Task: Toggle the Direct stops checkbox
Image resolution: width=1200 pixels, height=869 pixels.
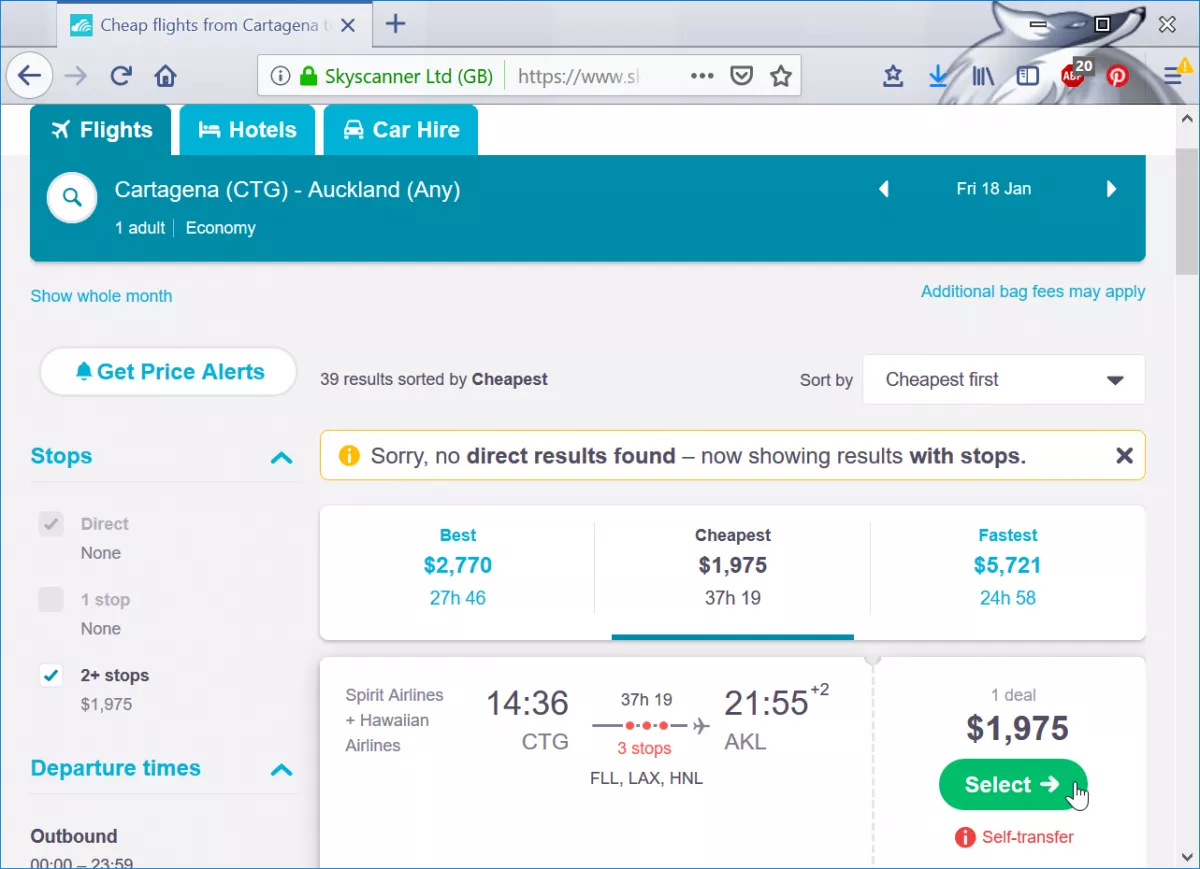Action: pyautogui.click(x=51, y=524)
